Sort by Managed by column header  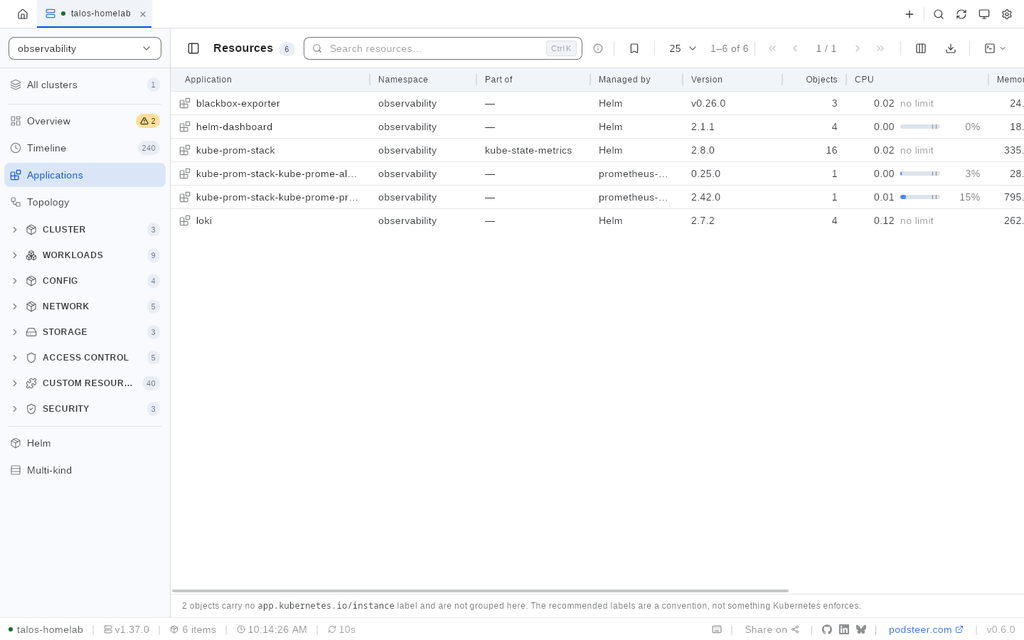tap(624, 80)
